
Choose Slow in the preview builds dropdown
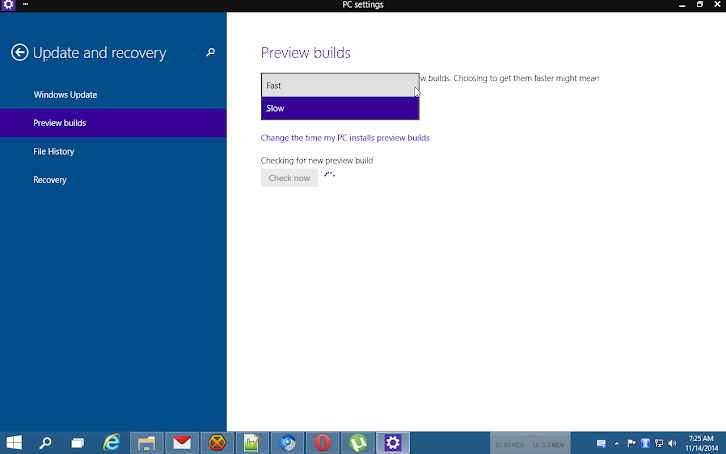click(x=340, y=108)
